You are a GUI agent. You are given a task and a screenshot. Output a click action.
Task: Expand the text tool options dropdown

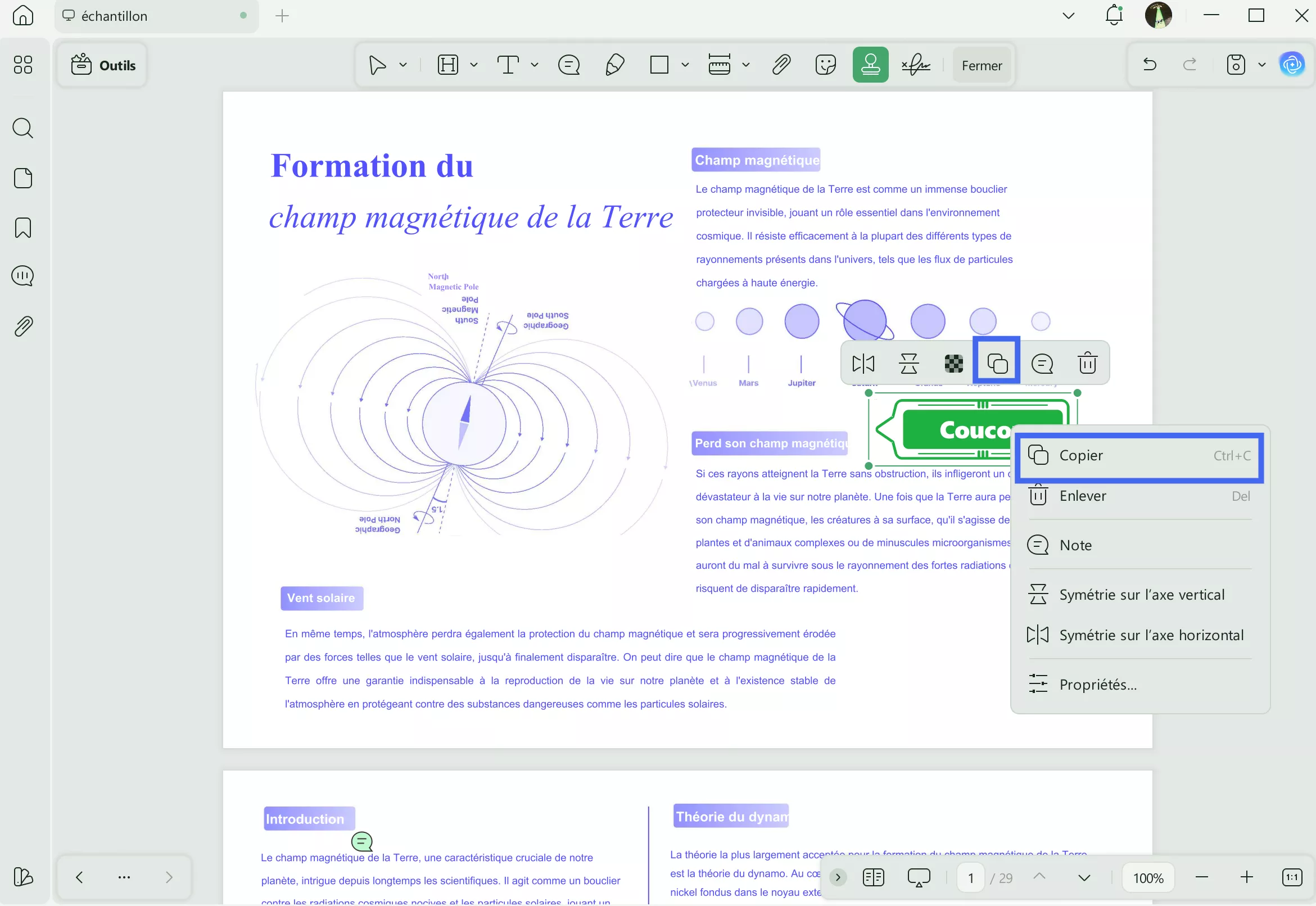click(x=533, y=64)
